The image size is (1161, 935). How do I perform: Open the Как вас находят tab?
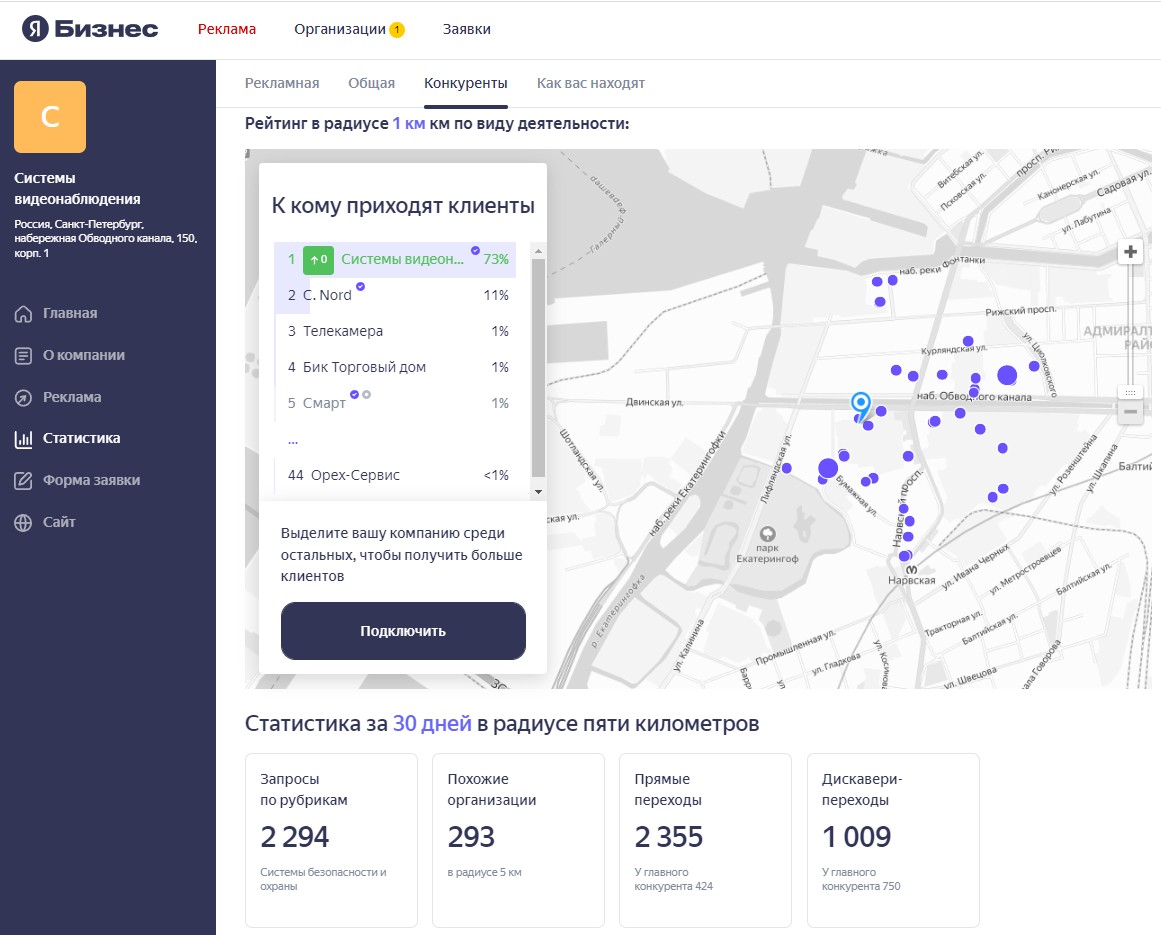[590, 83]
